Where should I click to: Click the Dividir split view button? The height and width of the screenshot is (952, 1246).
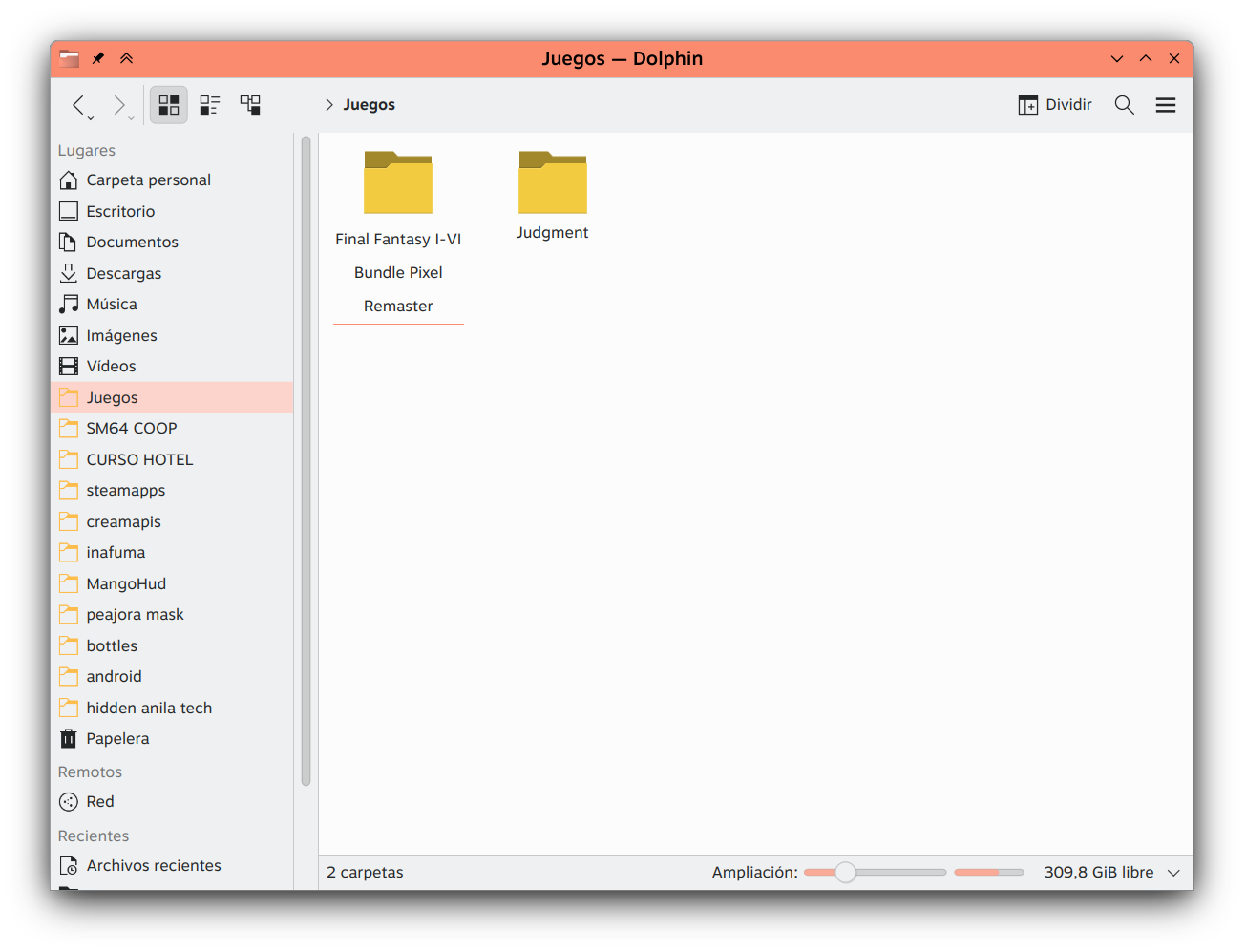click(x=1055, y=105)
